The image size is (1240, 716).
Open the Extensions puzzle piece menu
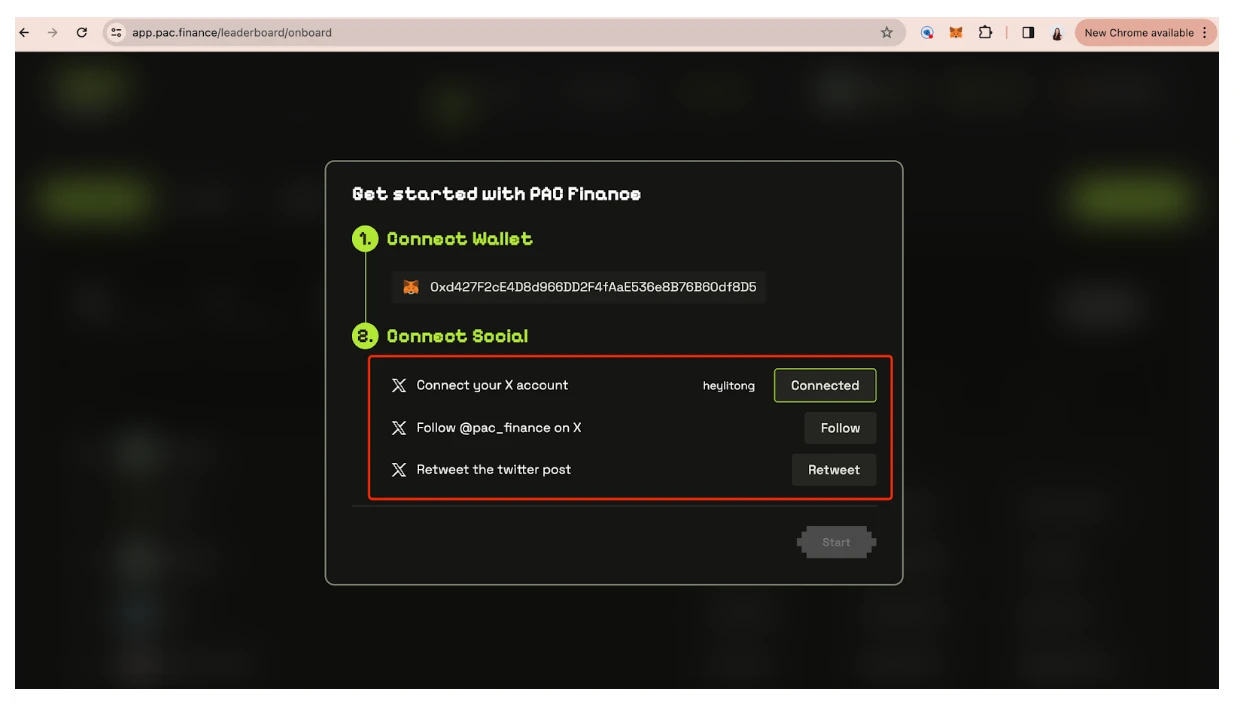[x=985, y=33]
